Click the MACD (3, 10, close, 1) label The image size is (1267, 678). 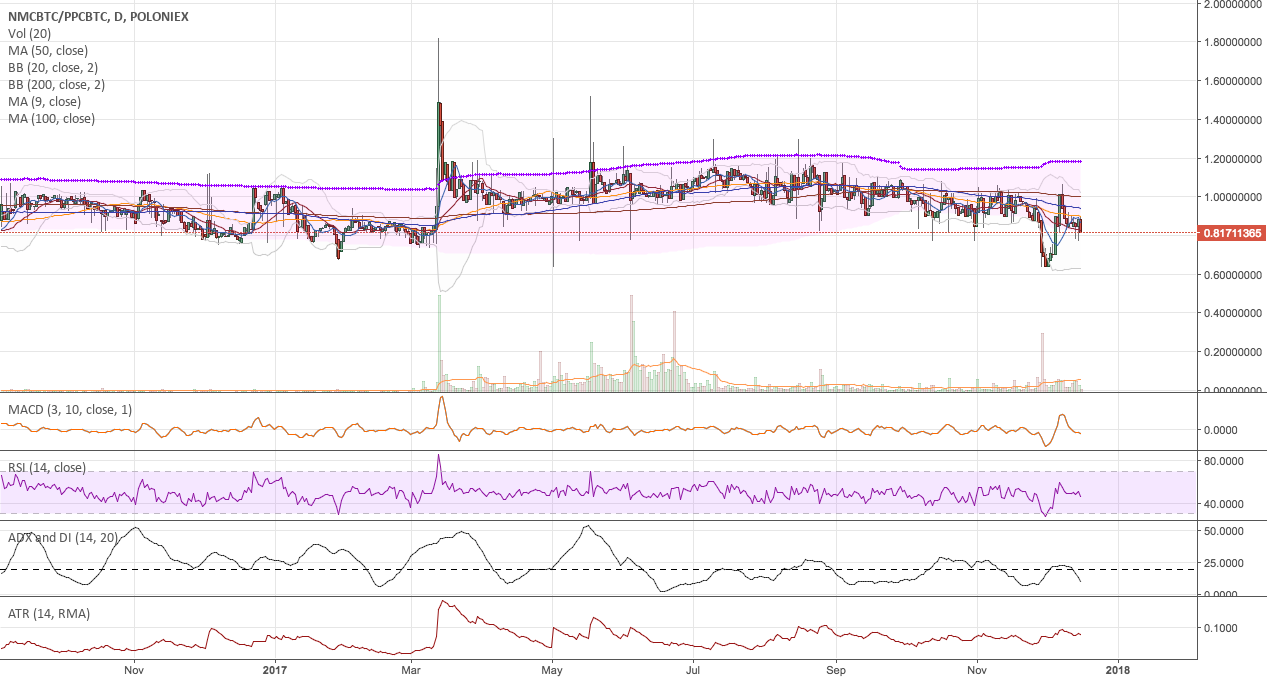tap(70, 410)
